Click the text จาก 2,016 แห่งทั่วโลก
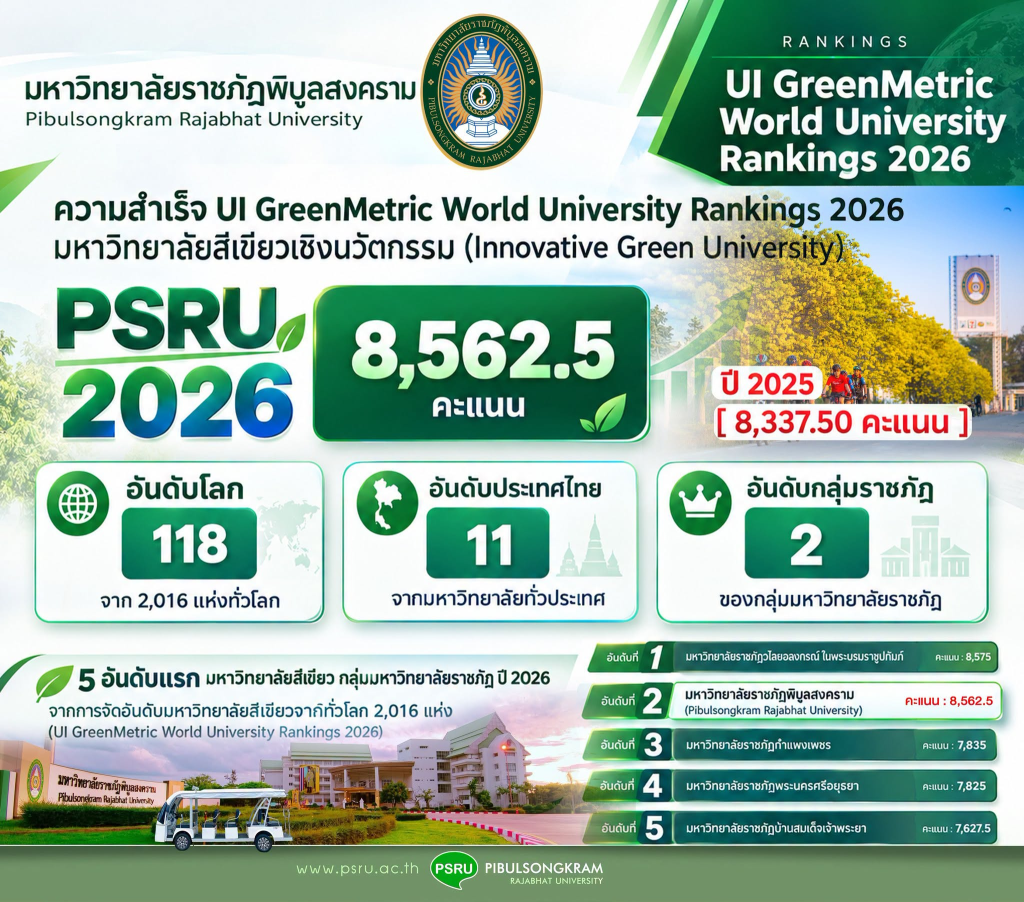The width and height of the screenshot is (1024, 902). pos(190,600)
